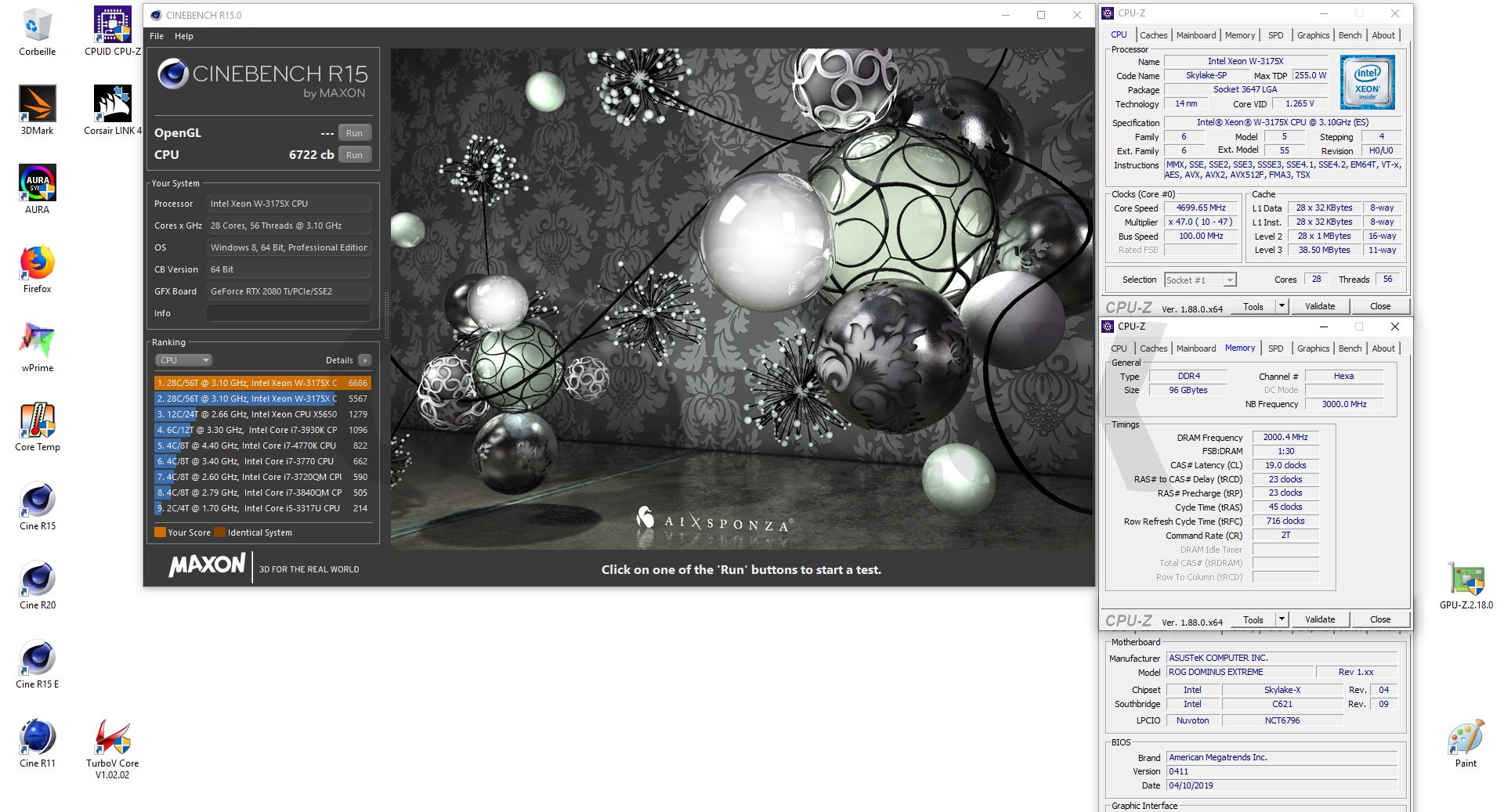Click the Tools button in Memory CPU-Z

click(1253, 619)
